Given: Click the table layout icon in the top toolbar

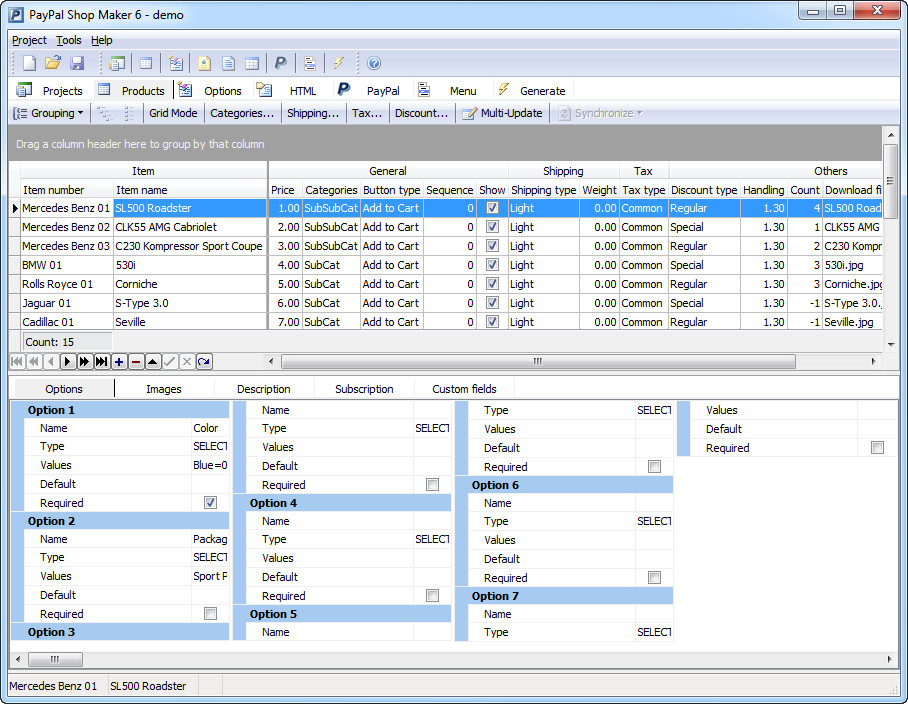Looking at the screenshot, I should click(x=252, y=63).
